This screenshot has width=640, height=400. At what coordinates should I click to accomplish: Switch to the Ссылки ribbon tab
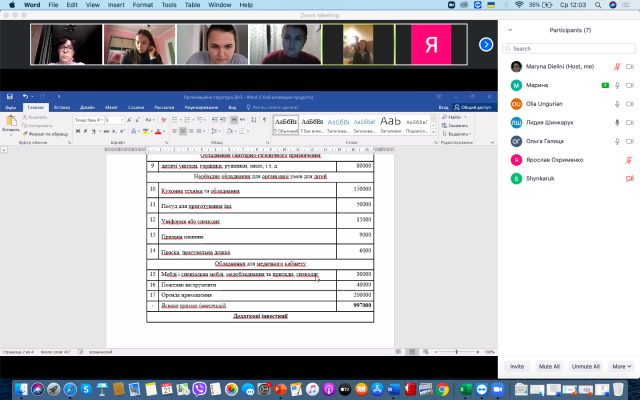136,107
